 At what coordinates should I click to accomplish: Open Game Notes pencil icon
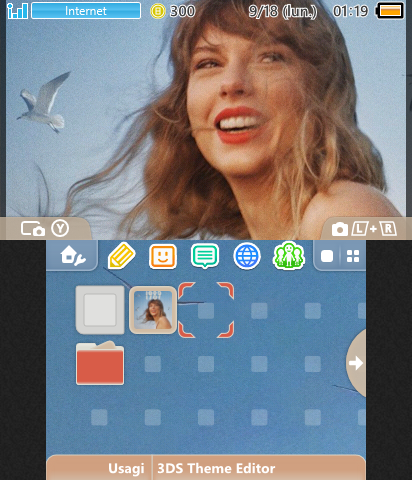[122, 256]
